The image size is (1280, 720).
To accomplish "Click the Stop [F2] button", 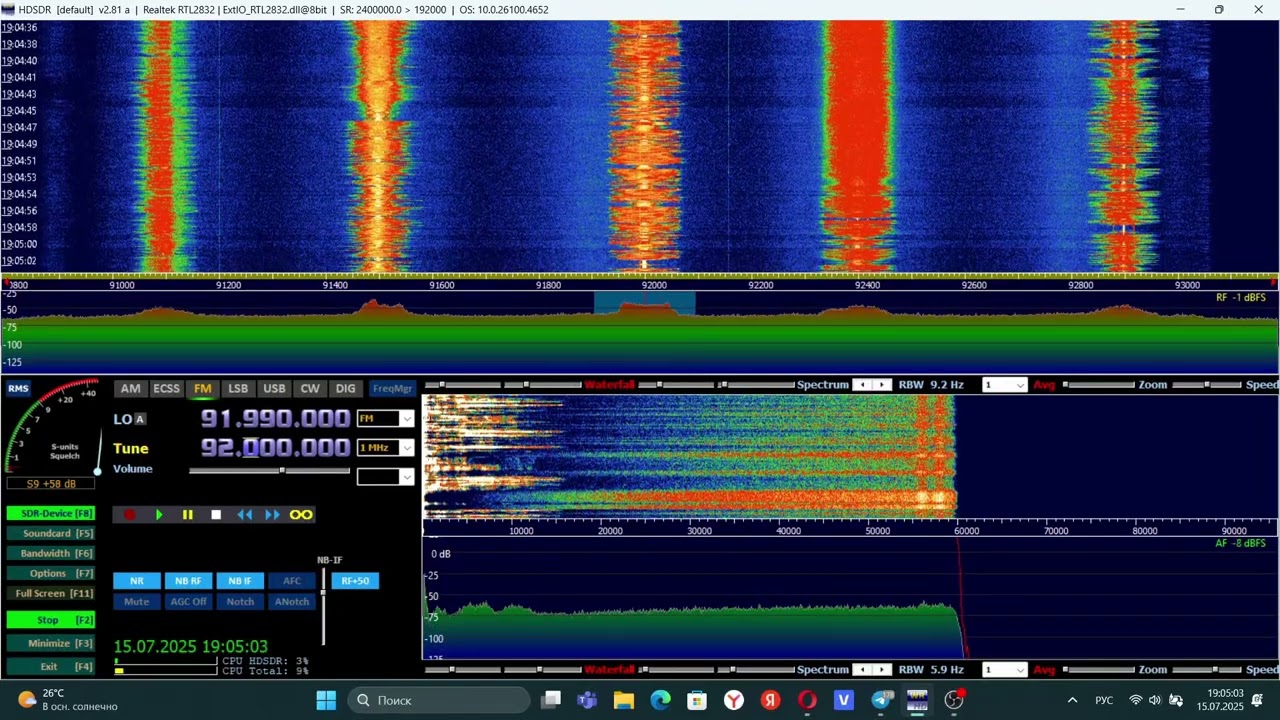I will point(51,620).
